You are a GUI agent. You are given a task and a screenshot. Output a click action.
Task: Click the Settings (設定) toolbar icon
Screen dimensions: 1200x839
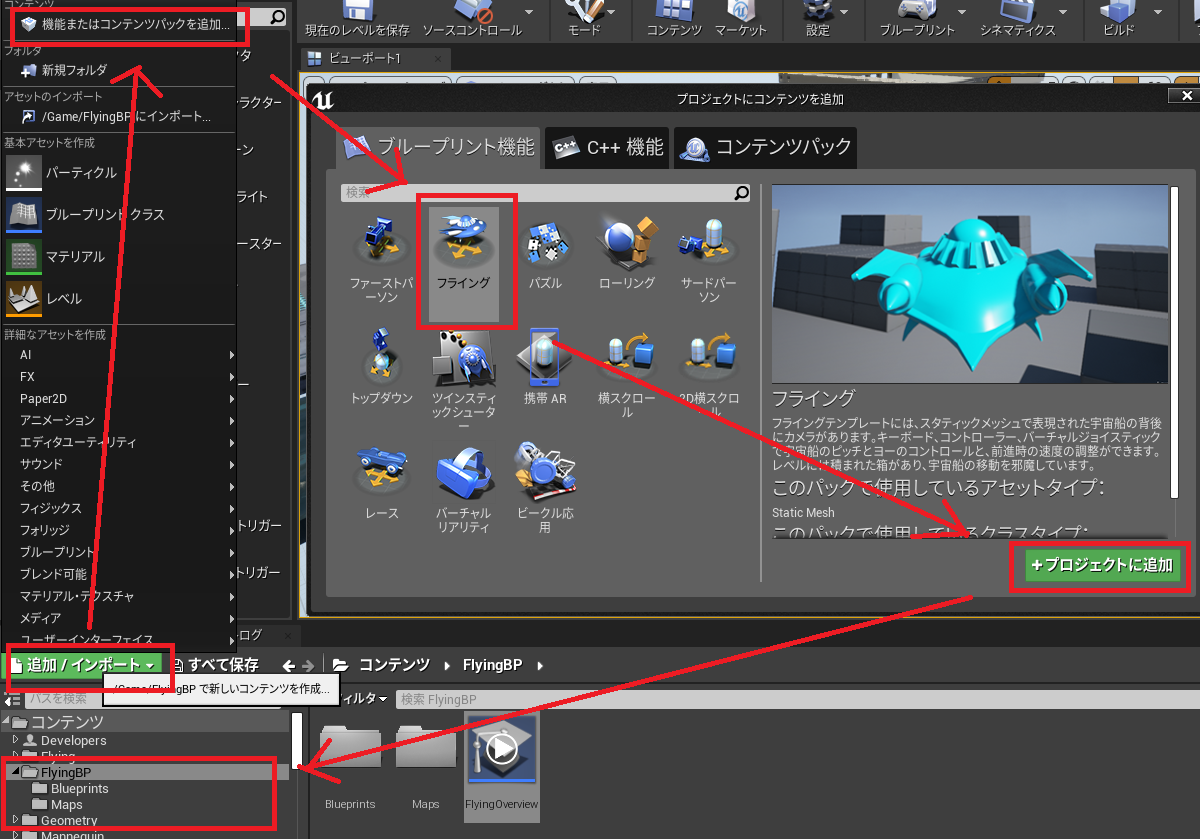(x=818, y=10)
